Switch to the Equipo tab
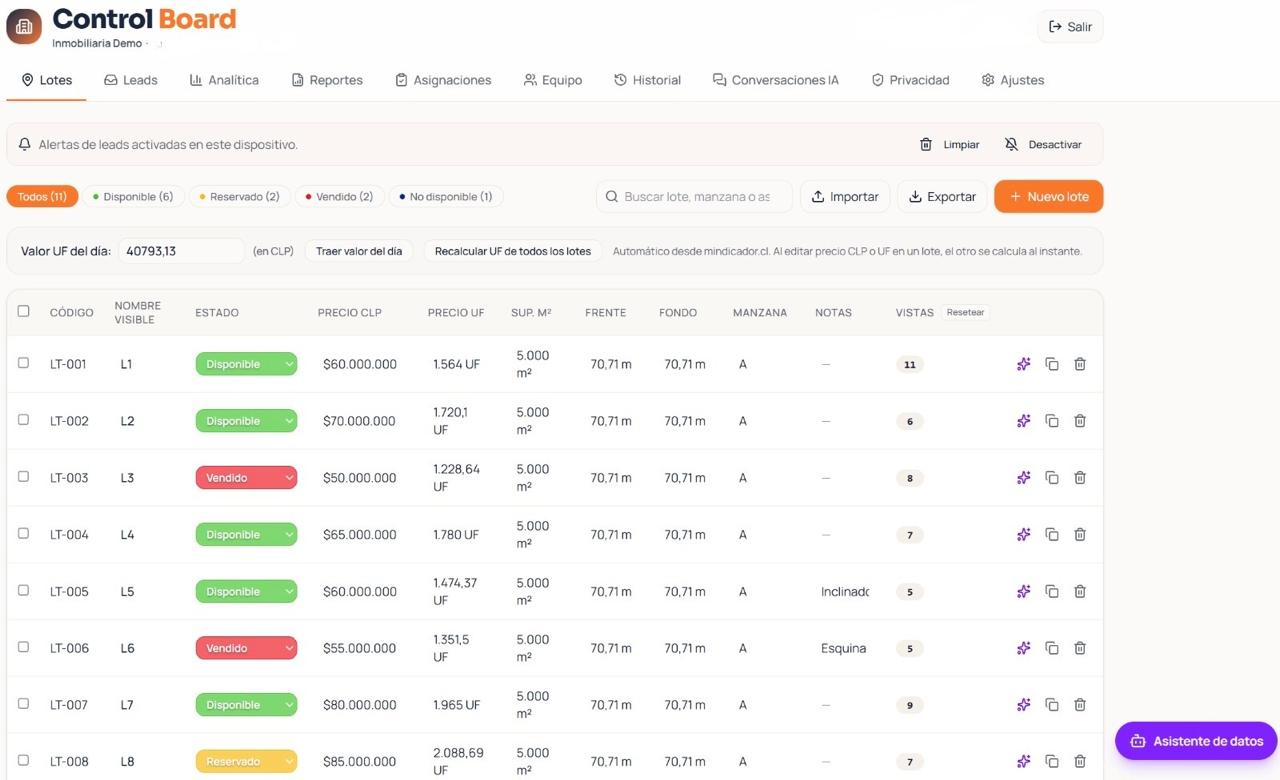 pos(553,80)
